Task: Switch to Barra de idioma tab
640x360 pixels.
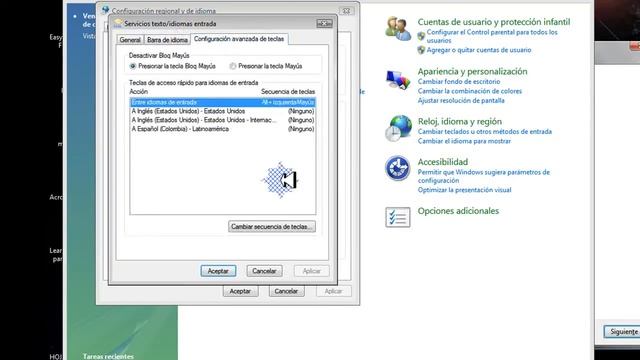Action: pyautogui.click(x=167, y=40)
